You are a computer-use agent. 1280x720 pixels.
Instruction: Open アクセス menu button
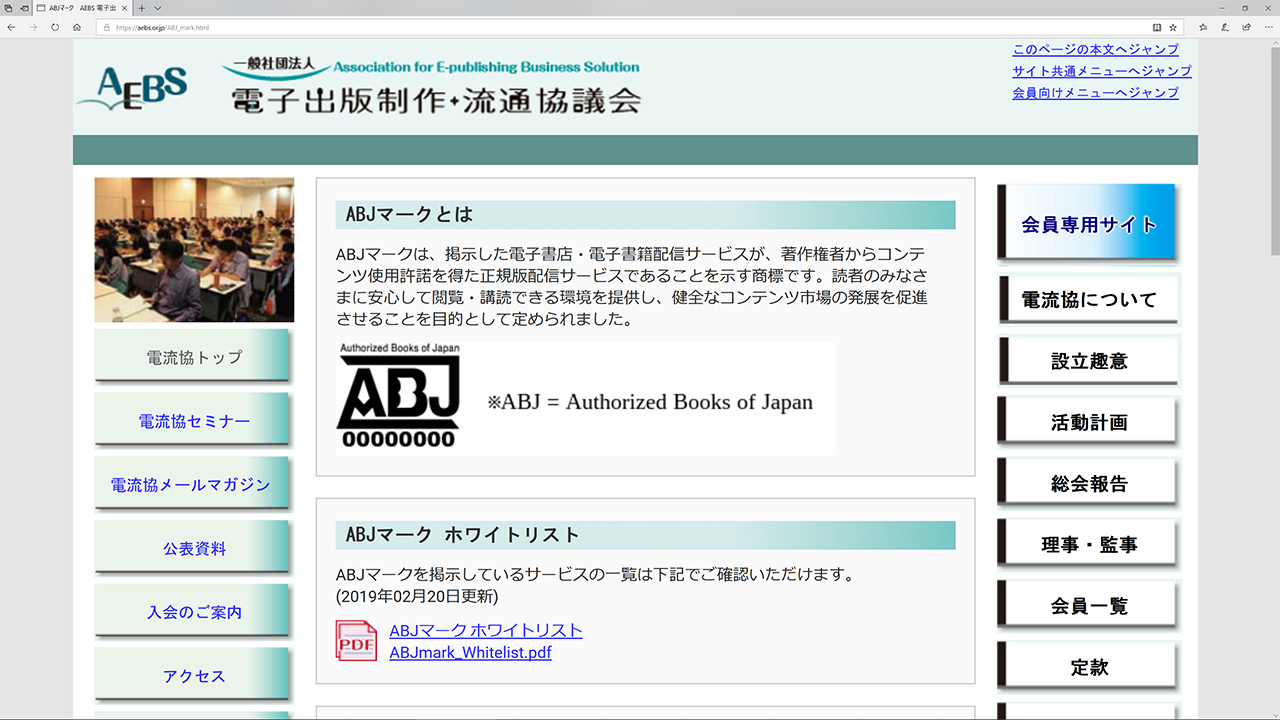[192, 675]
